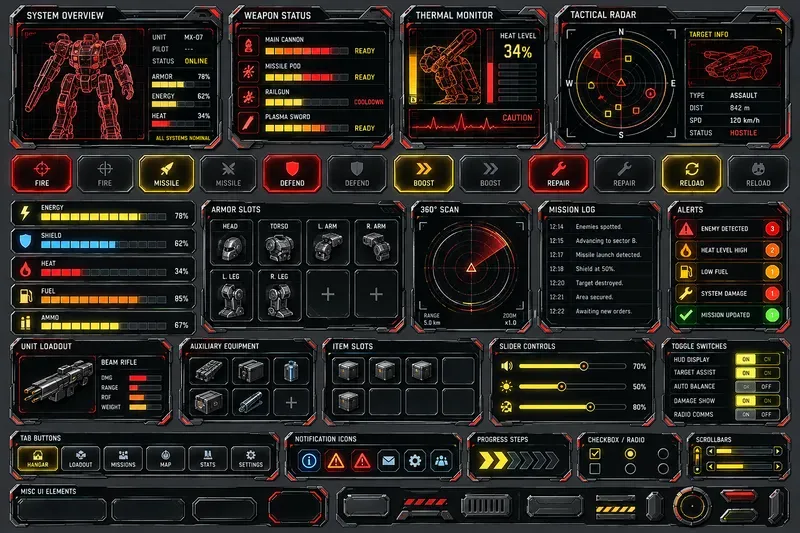Select the Plasma Sword weapon icon
Image resolution: width=800 pixels, height=533 pixels.
coord(248,122)
